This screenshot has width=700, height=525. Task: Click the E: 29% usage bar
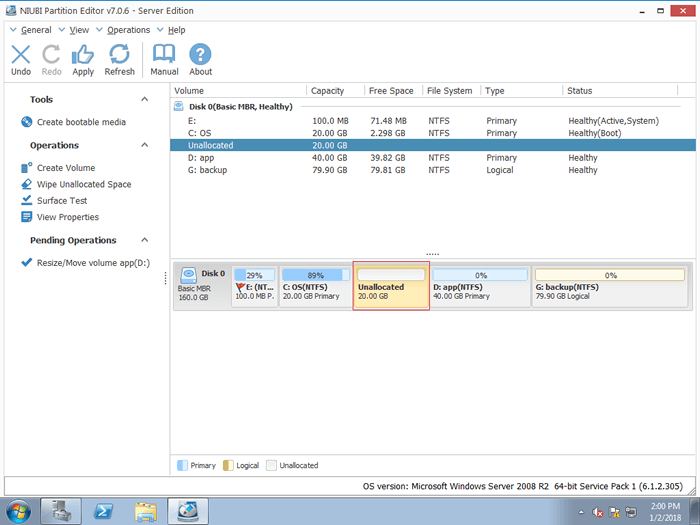click(x=254, y=275)
